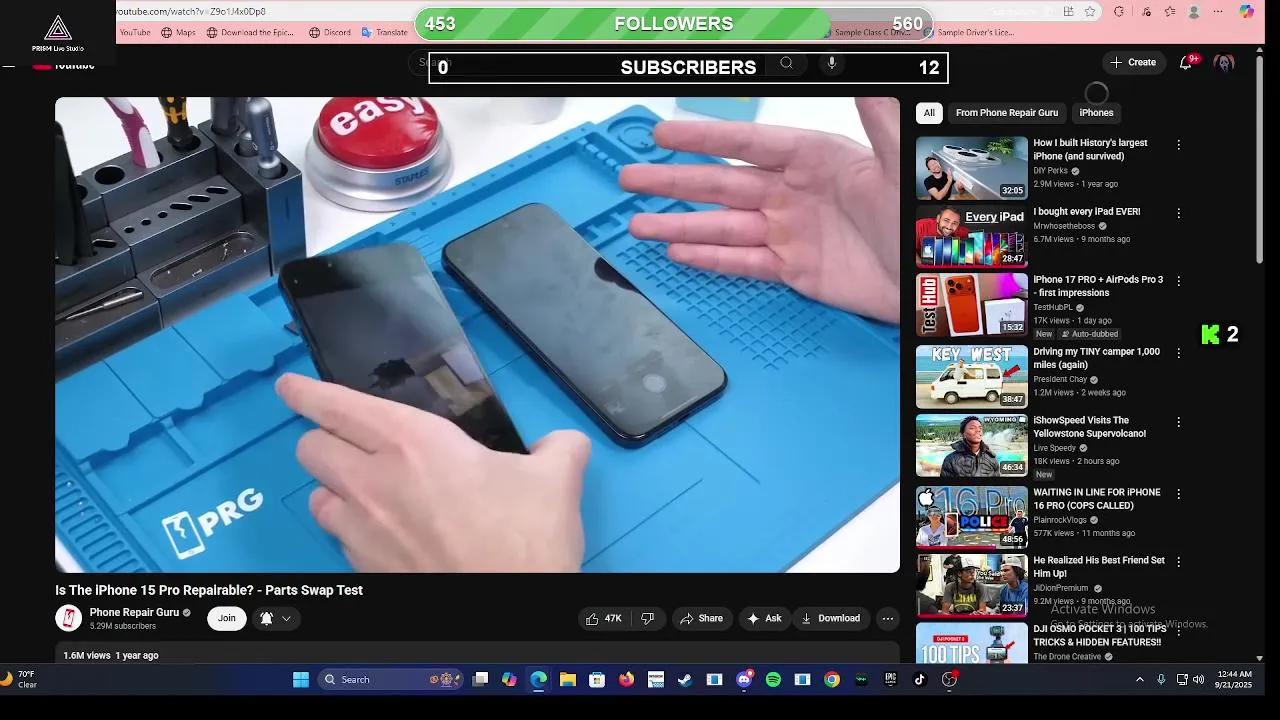Click the title He Realized His Best Friend Set Him Up

pyautogui.click(x=1099, y=567)
